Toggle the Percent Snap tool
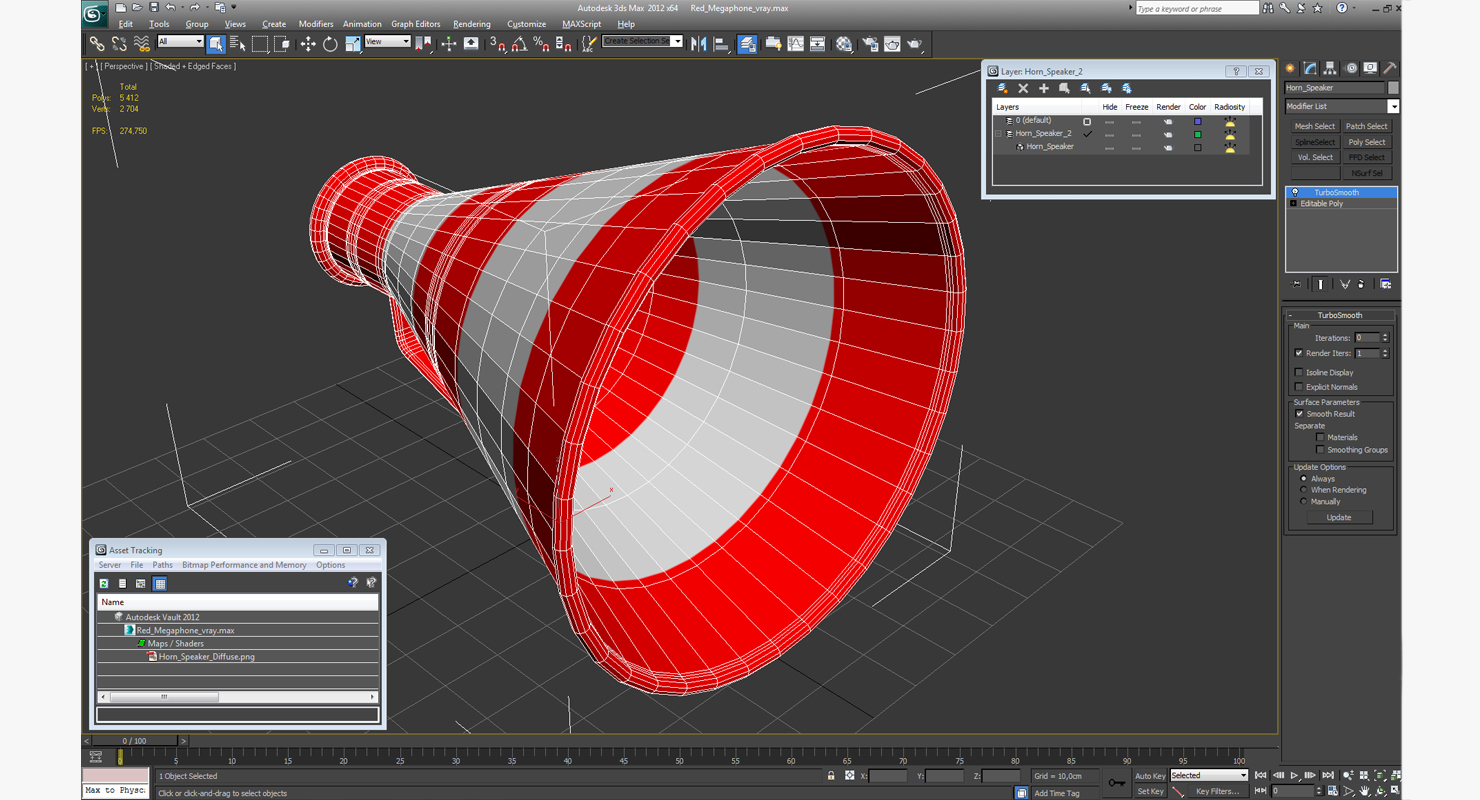The image size is (1480, 800). 541,44
